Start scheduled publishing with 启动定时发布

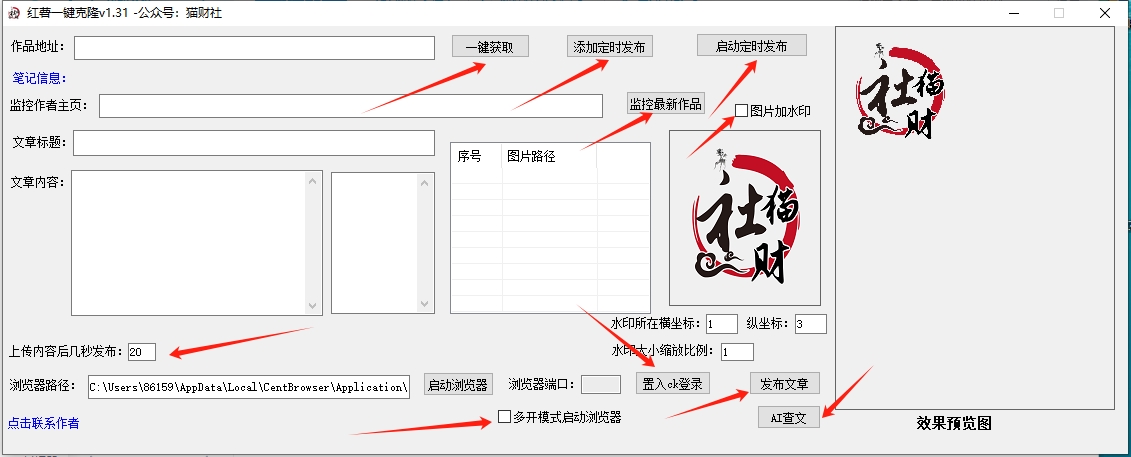(x=752, y=45)
